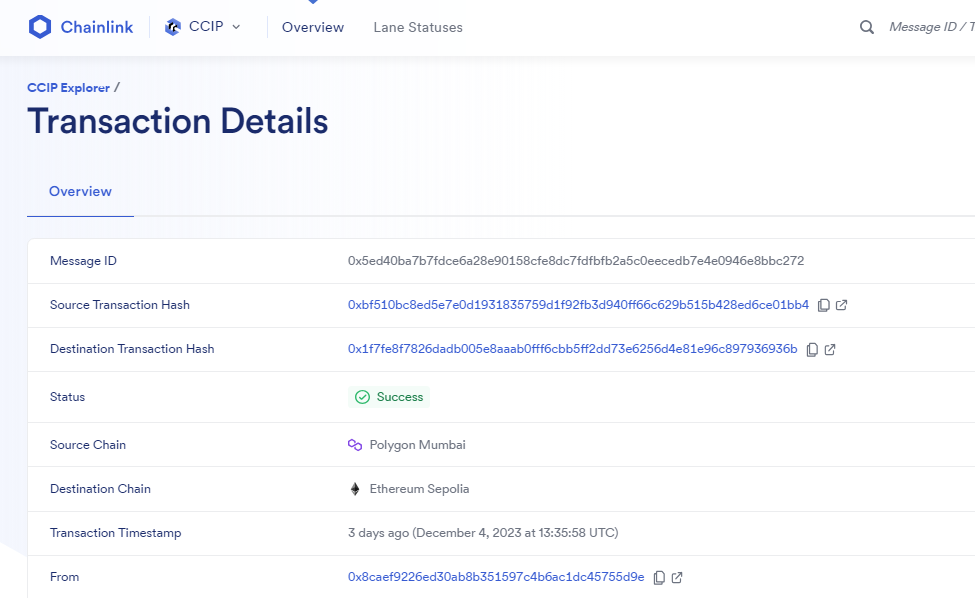Image resolution: width=975 pixels, height=598 pixels.
Task: Click the Ethereum Sepolia chain icon
Action: pos(355,489)
